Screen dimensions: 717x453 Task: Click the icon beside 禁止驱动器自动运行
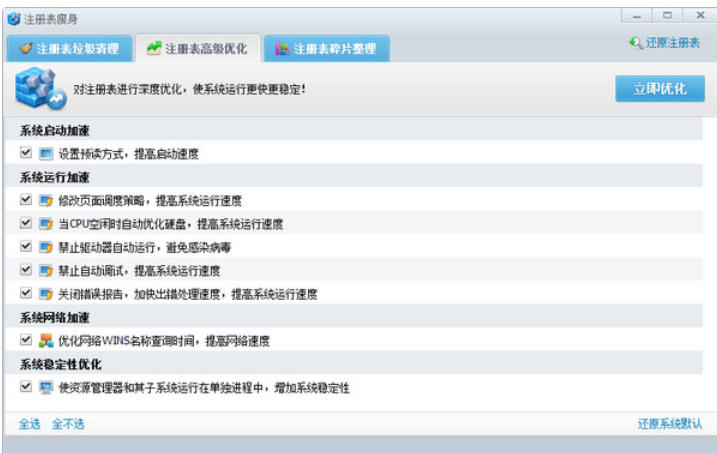coord(45,247)
